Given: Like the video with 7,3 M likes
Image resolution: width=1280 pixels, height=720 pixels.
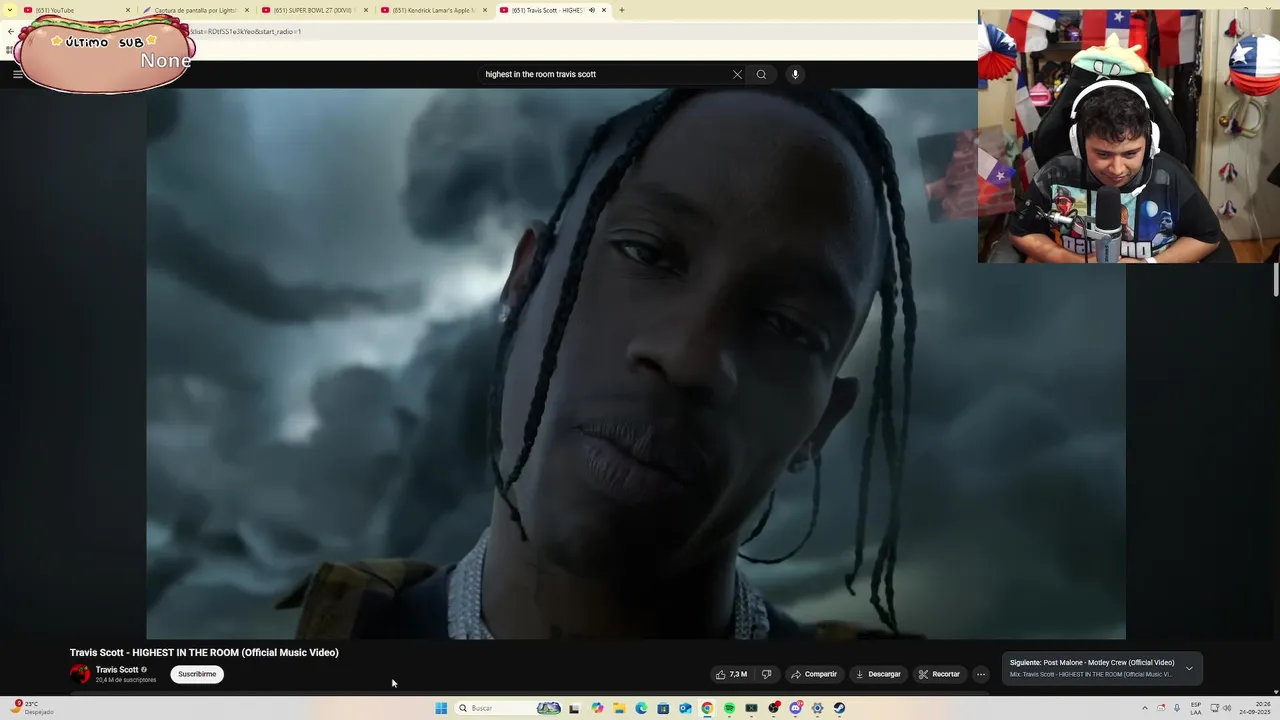Looking at the screenshot, I should (x=731, y=674).
